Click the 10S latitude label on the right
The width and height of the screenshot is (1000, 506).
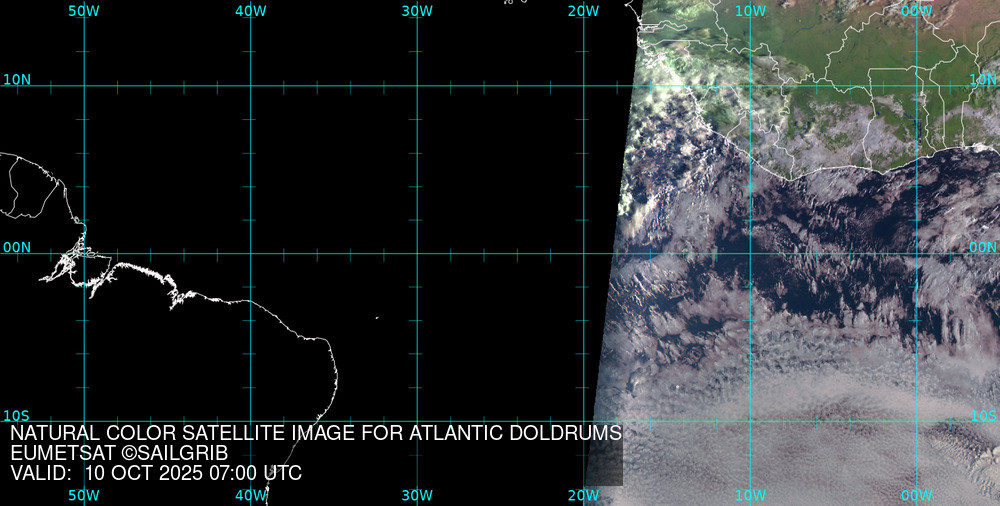tap(983, 416)
